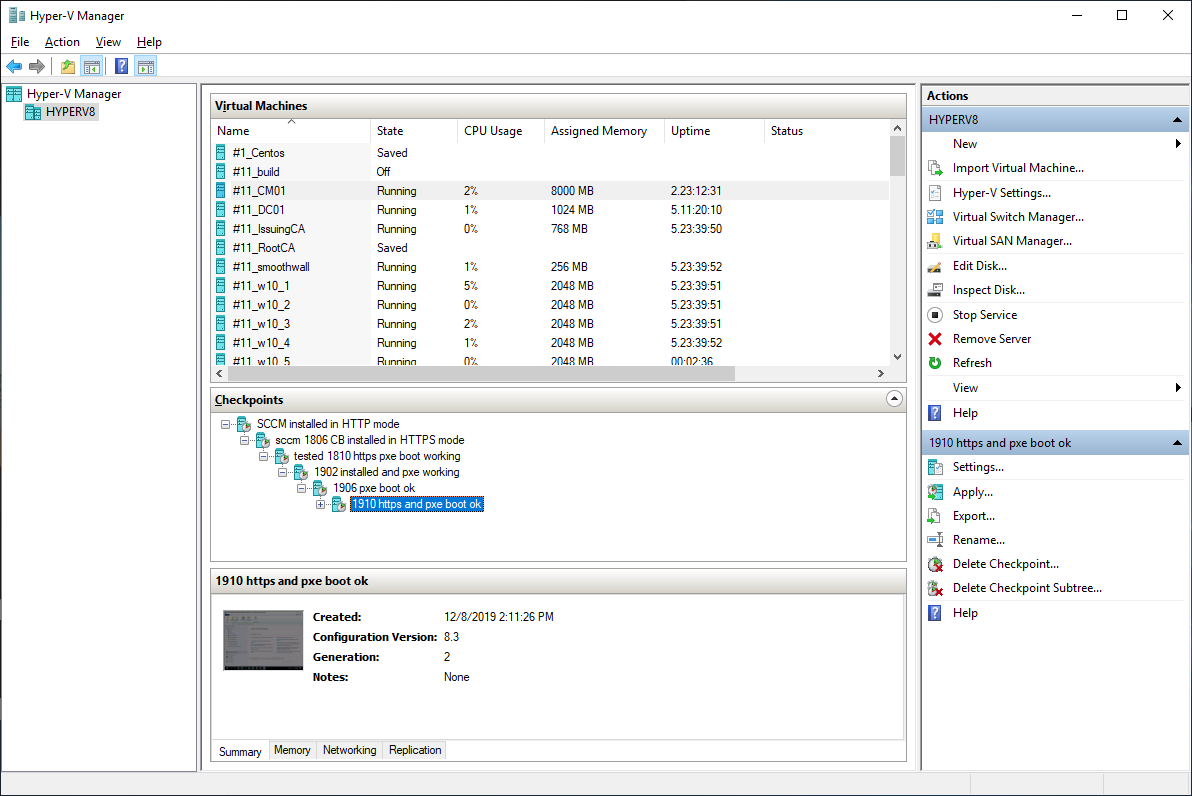Click Import Virtual Machine... action

pyautogui.click(x=1018, y=168)
